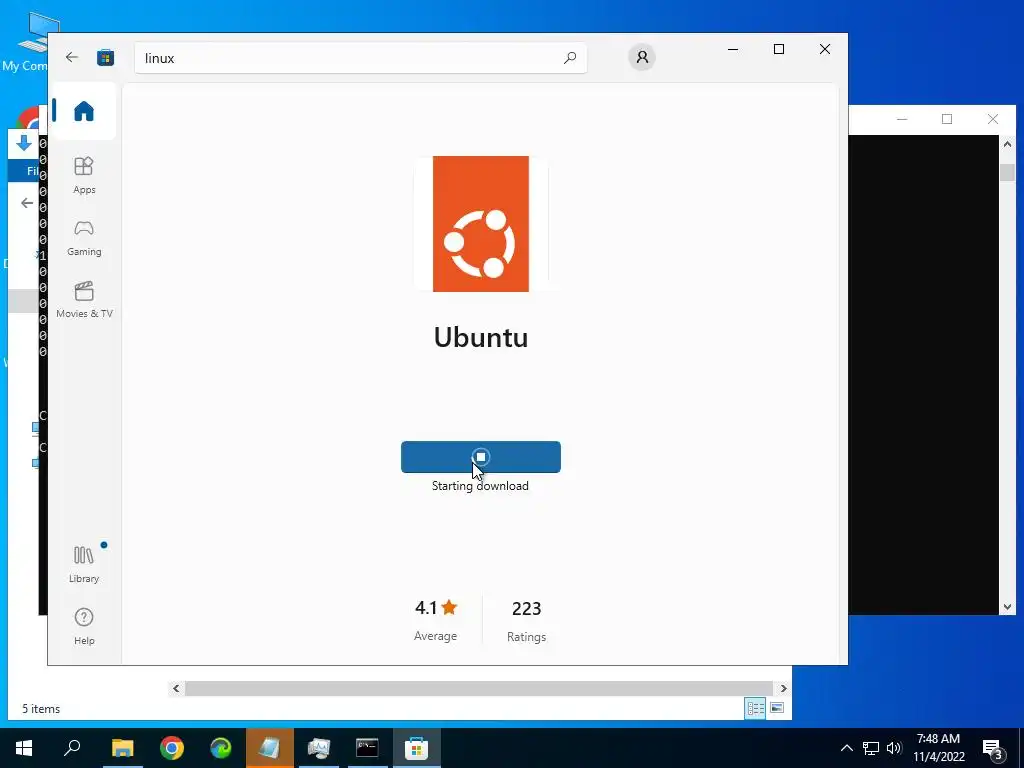1024x768 pixels.
Task: Click File Explorer horizontal scrollbar left arrow
Action: click(176, 688)
